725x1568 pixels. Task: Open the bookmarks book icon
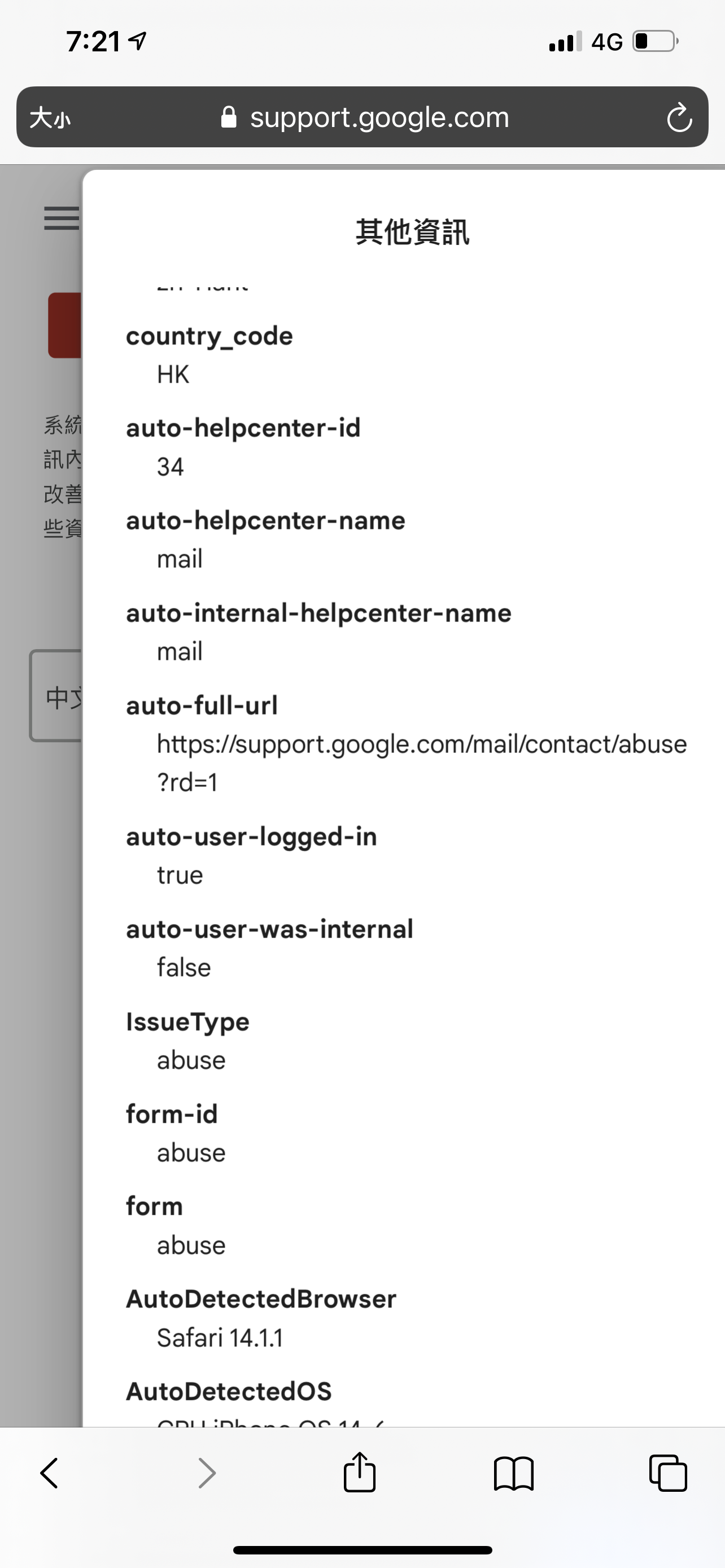pyautogui.click(x=514, y=1473)
